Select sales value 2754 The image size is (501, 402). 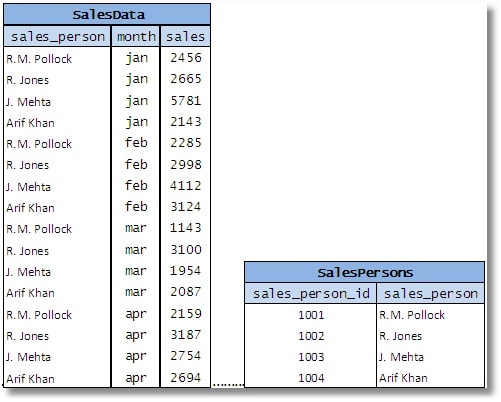click(x=186, y=356)
